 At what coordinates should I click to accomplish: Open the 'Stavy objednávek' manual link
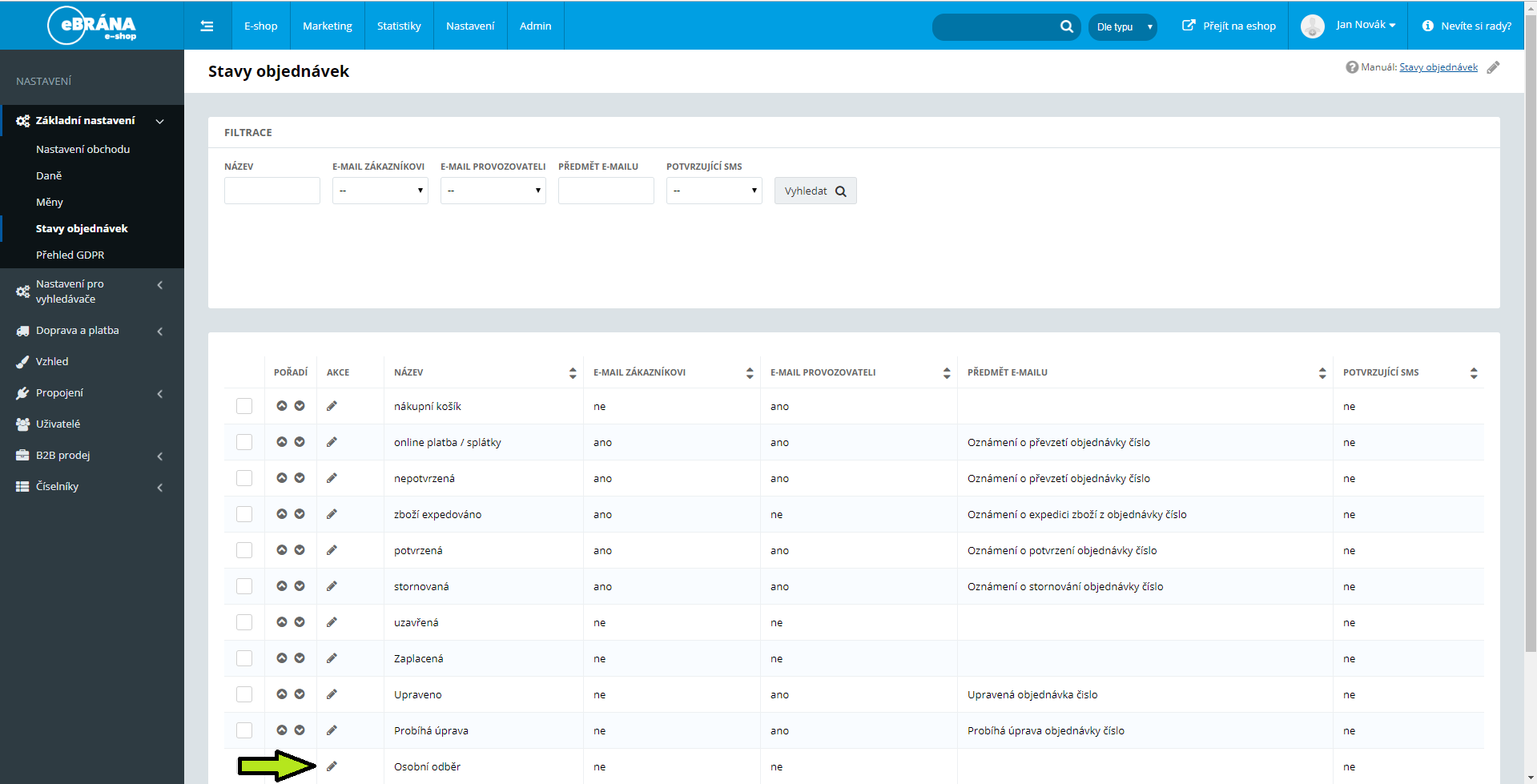click(1438, 67)
